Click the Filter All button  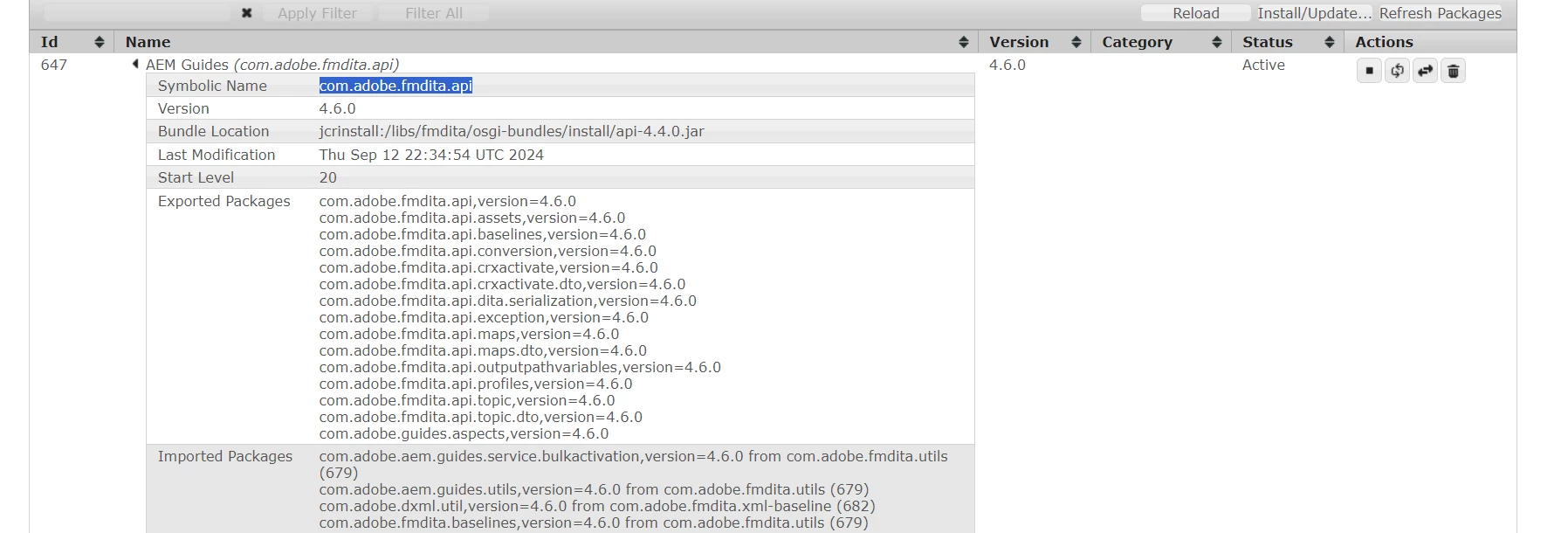pos(434,13)
